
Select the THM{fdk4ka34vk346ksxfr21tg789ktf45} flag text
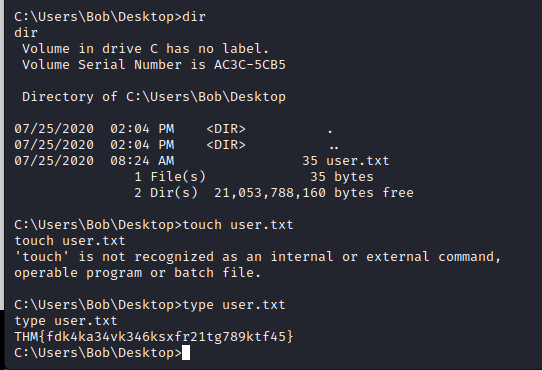point(154,337)
